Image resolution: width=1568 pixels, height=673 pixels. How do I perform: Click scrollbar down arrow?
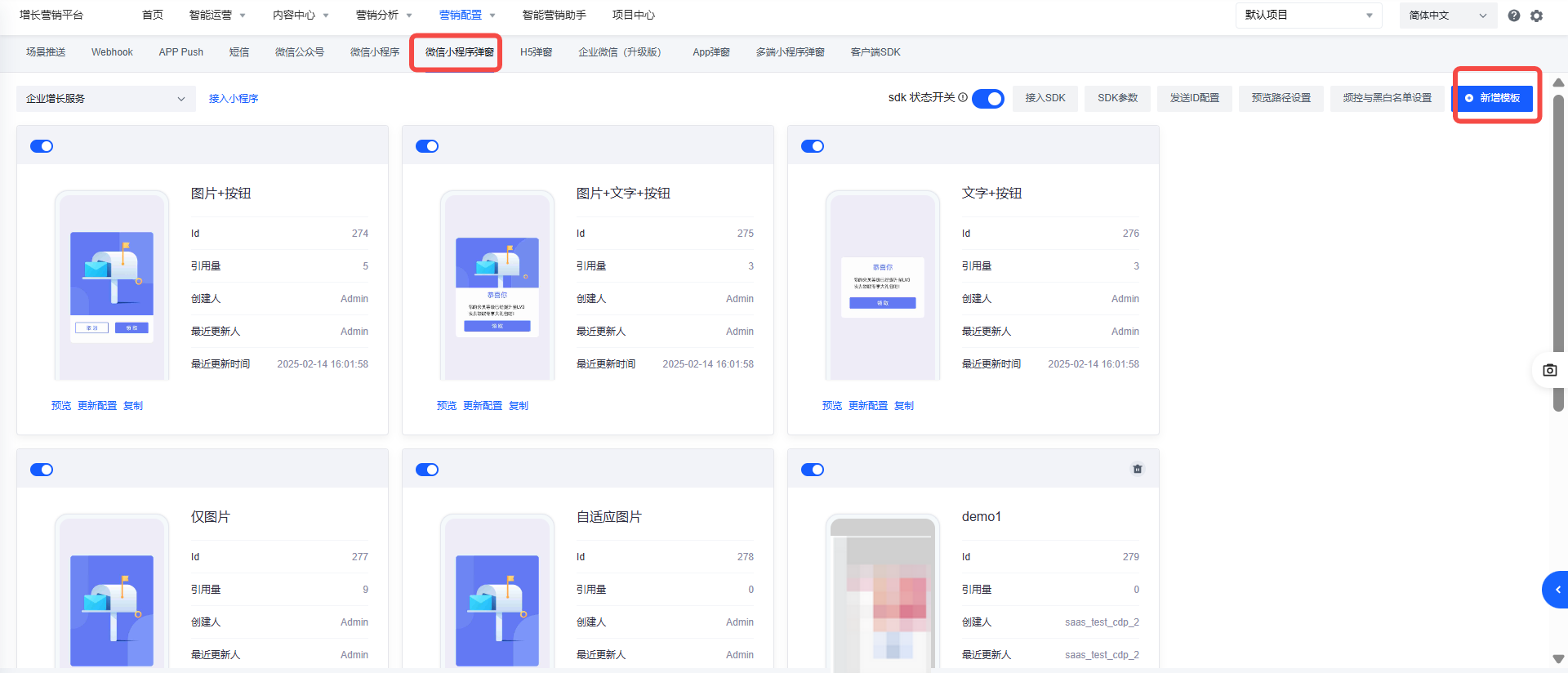[x=1558, y=658]
